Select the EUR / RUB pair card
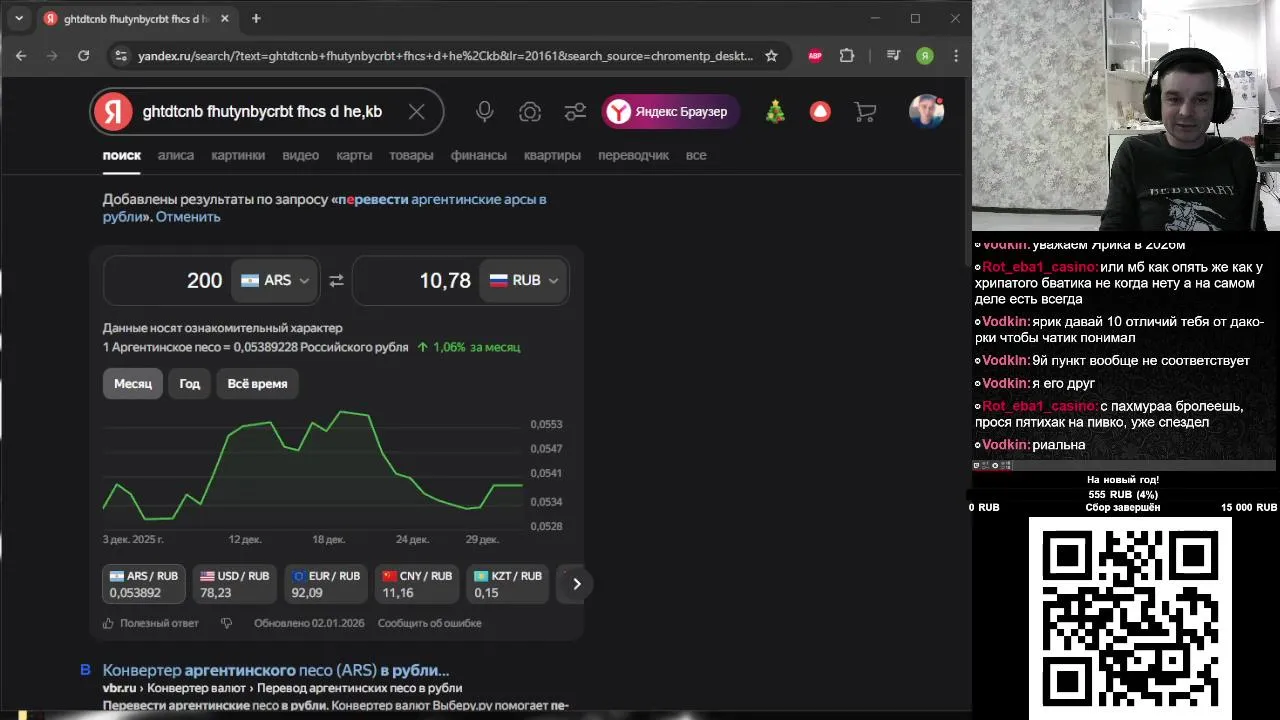Viewport: 1280px width, 720px height. [x=325, y=584]
